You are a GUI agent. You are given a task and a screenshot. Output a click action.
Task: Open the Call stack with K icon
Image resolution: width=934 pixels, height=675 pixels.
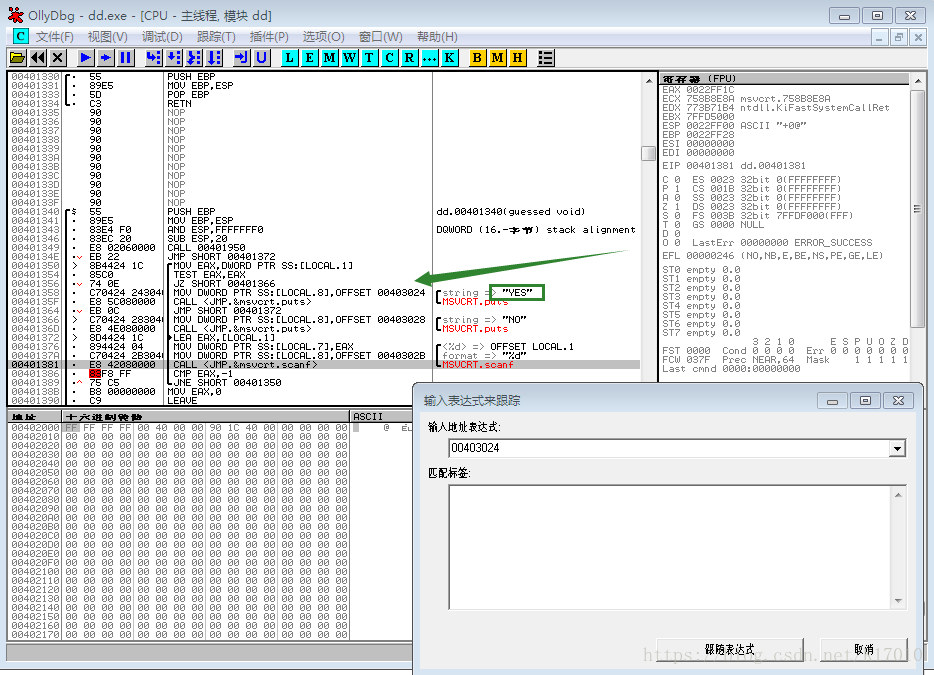pyautogui.click(x=449, y=58)
